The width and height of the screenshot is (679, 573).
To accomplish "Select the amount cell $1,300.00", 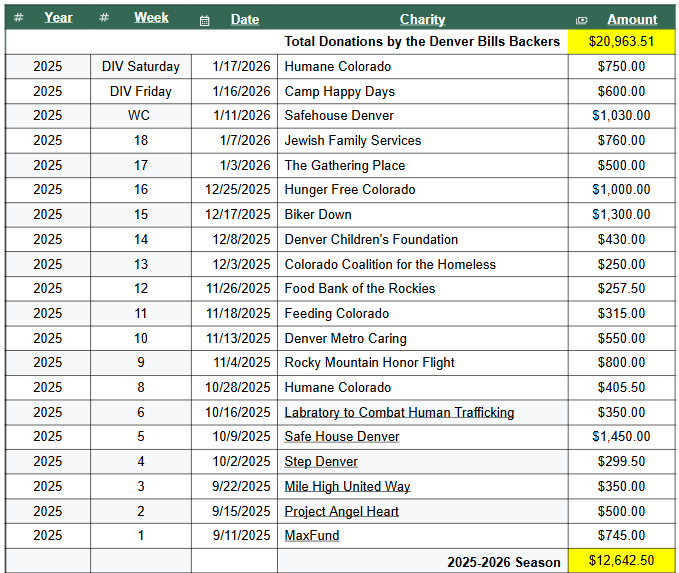I will pos(621,215).
